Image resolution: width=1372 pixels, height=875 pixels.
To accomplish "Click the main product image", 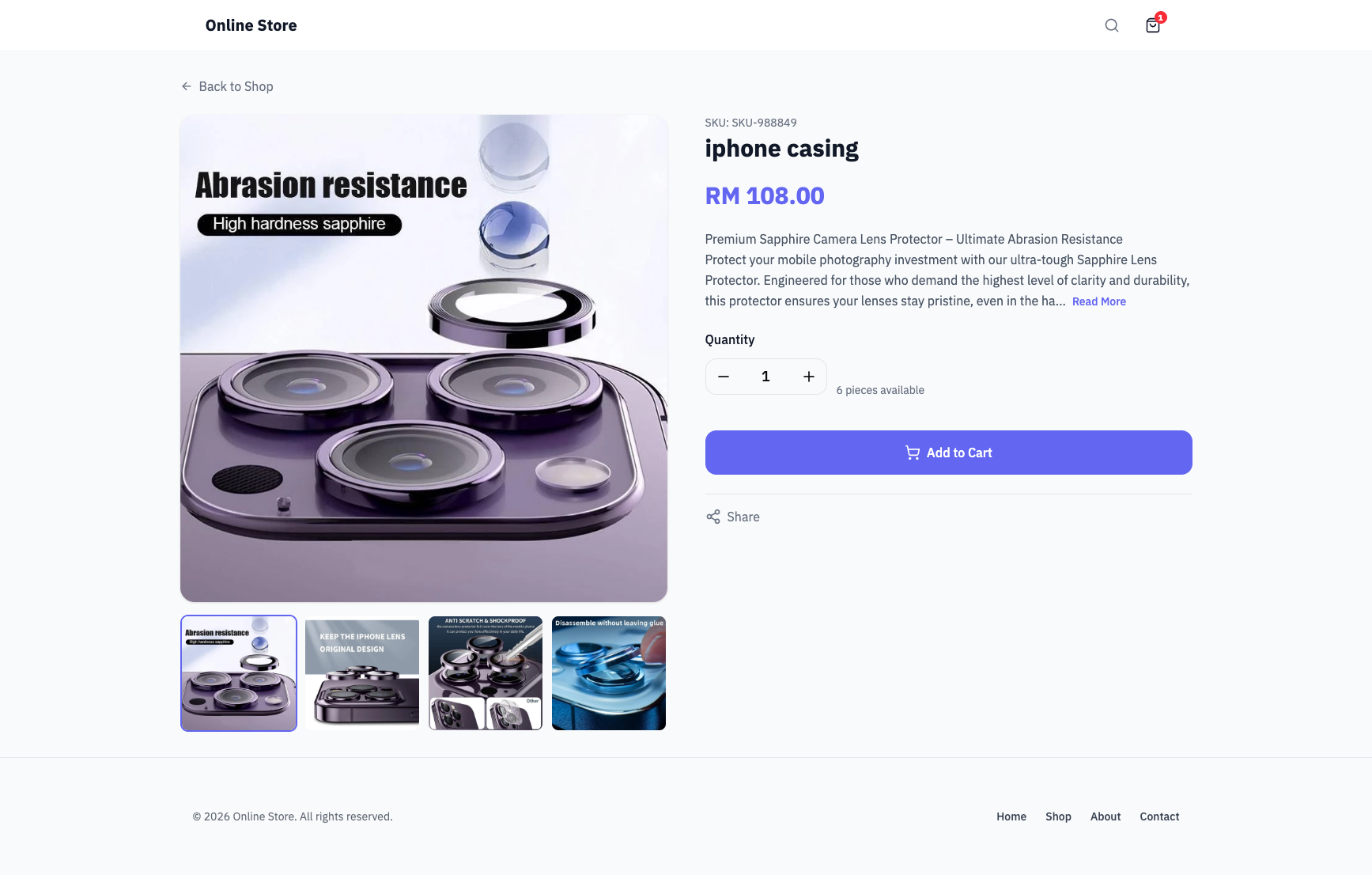I will click(424, 358).
